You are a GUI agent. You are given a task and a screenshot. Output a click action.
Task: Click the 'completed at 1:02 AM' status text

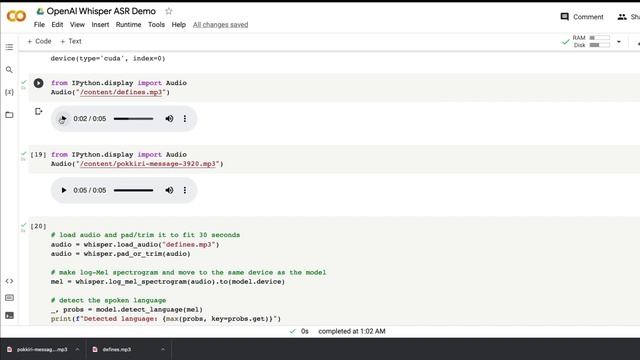pyautogui.click(x=352, y=331)
